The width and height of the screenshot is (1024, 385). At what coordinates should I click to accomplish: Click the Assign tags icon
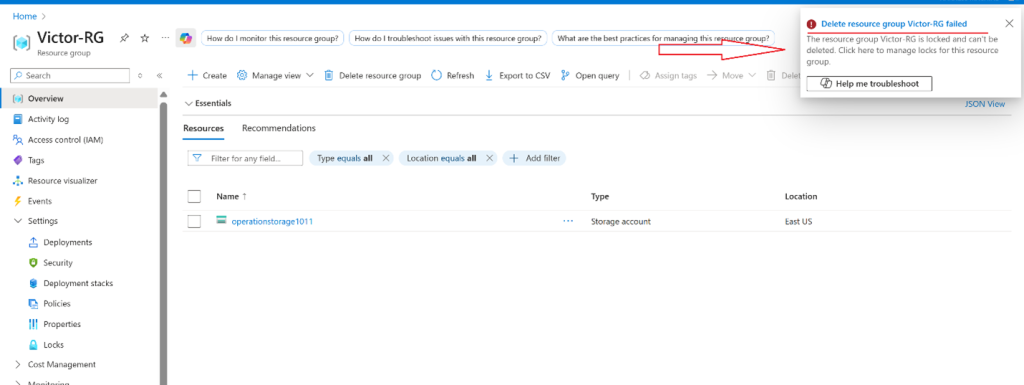pyautogui.click(x=645, y=76)
